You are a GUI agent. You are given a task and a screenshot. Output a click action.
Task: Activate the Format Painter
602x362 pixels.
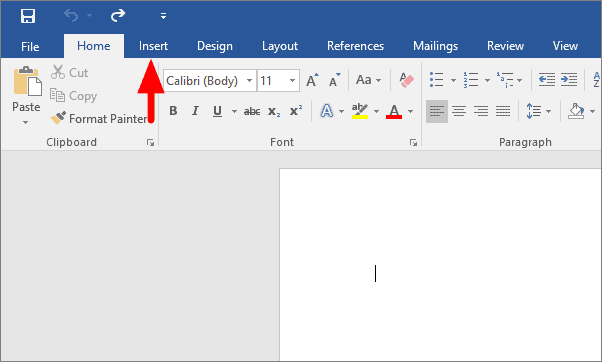click(x=99, y=119)
